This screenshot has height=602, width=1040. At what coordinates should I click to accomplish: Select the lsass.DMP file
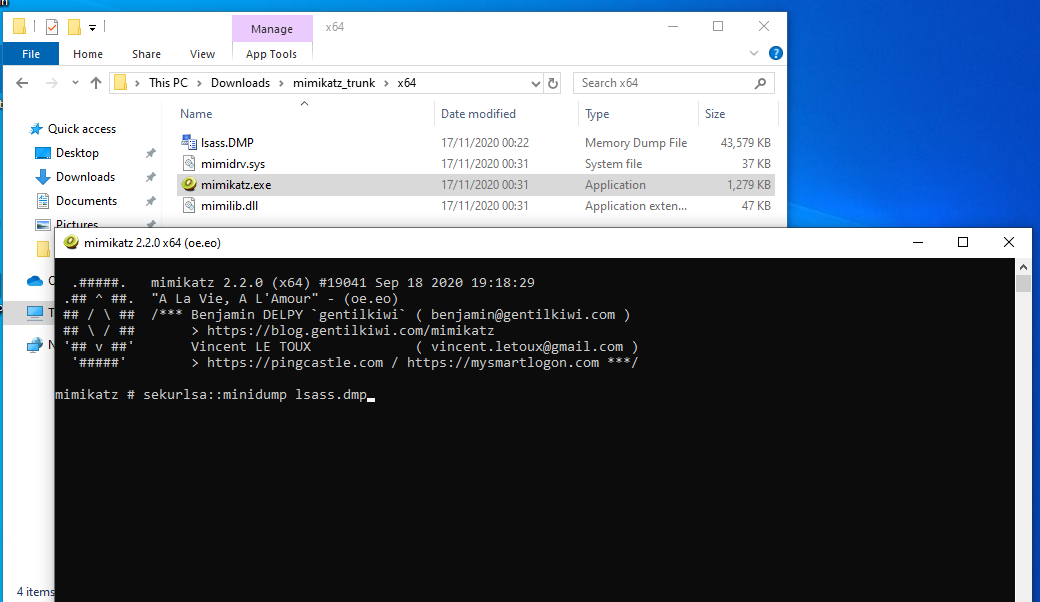tap(227, 143)
